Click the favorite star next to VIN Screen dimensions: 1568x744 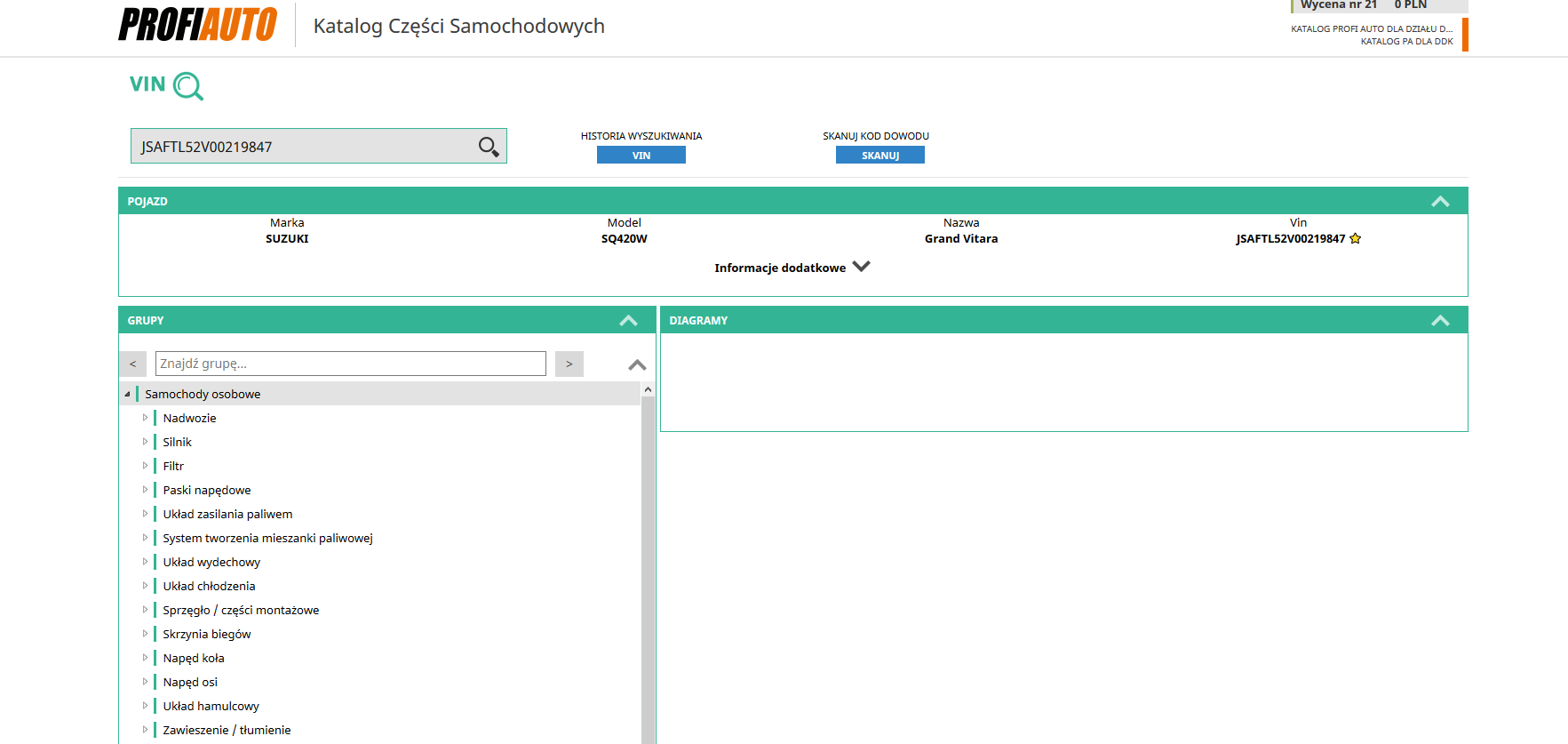pos(1355,238)
